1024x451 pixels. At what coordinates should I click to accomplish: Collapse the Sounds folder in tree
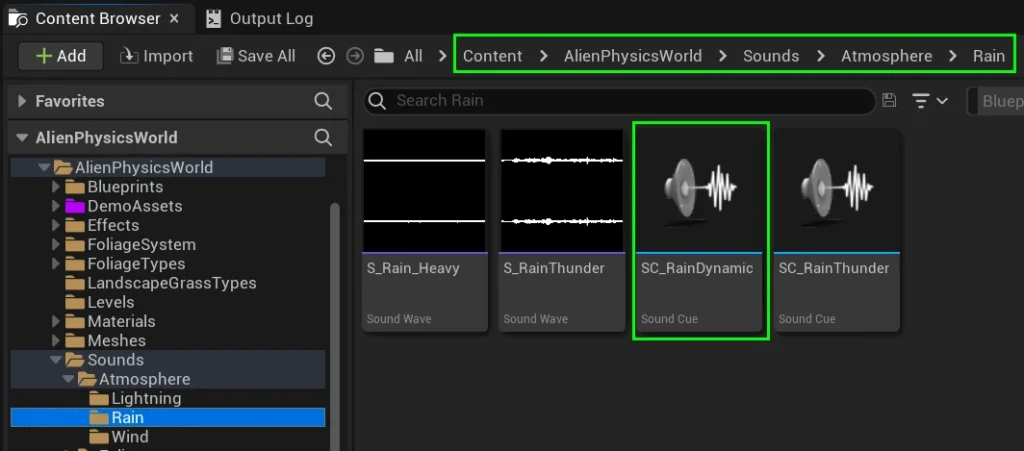coord(57,360)
